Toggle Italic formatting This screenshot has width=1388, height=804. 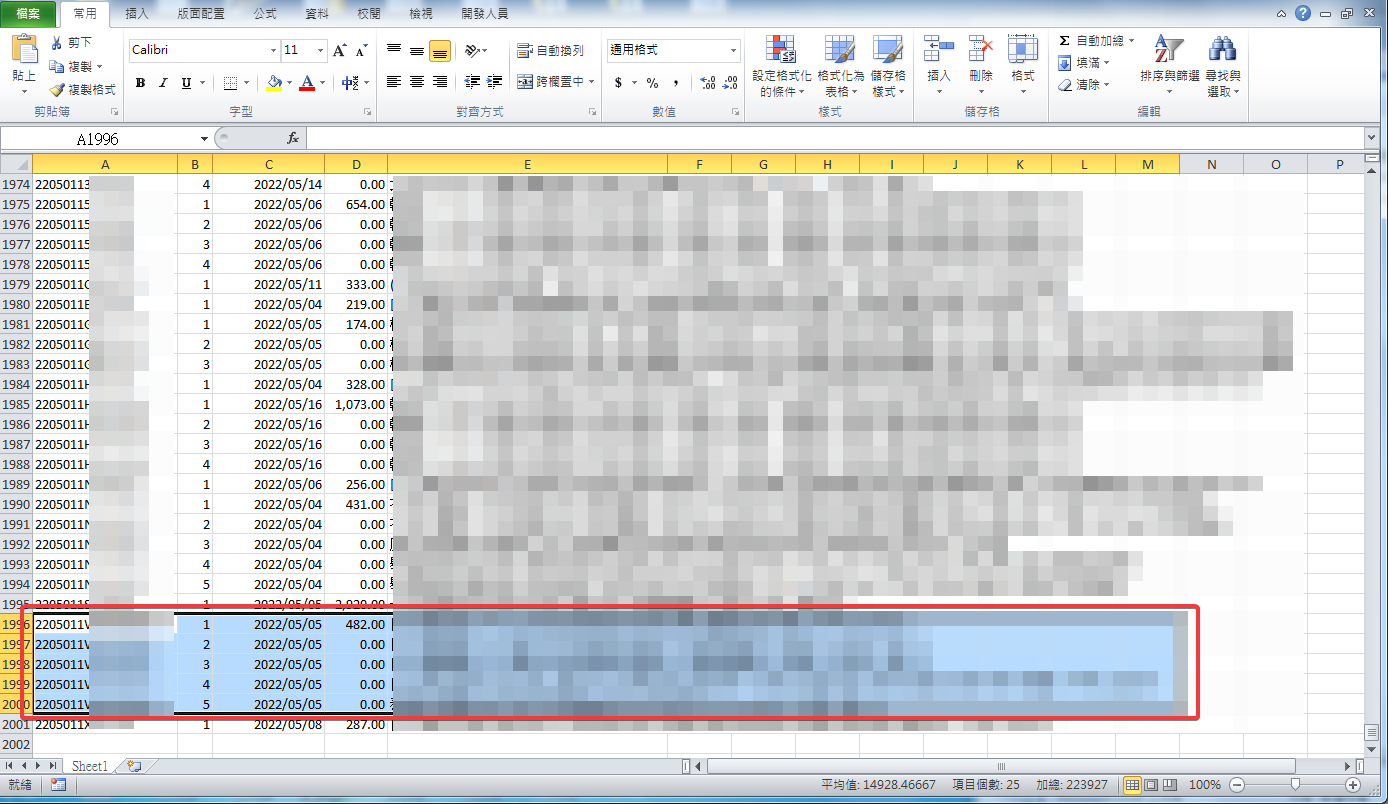pyautogui.click(x=163, y=83)
